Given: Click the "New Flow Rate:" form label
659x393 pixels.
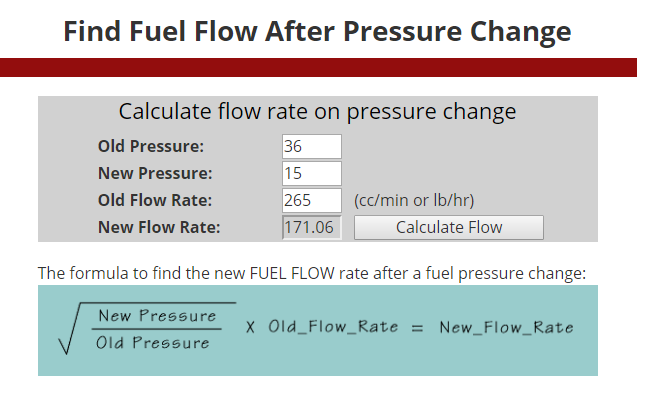Looking at the screenshot, I should pos(159,227).
